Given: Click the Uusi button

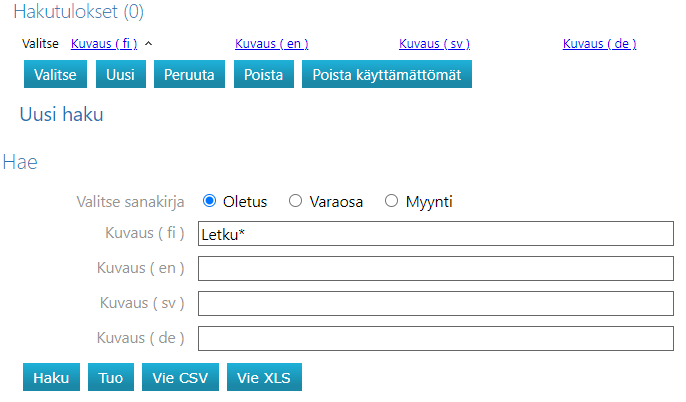Looking at the screenshot, I should tap(120, 75).
